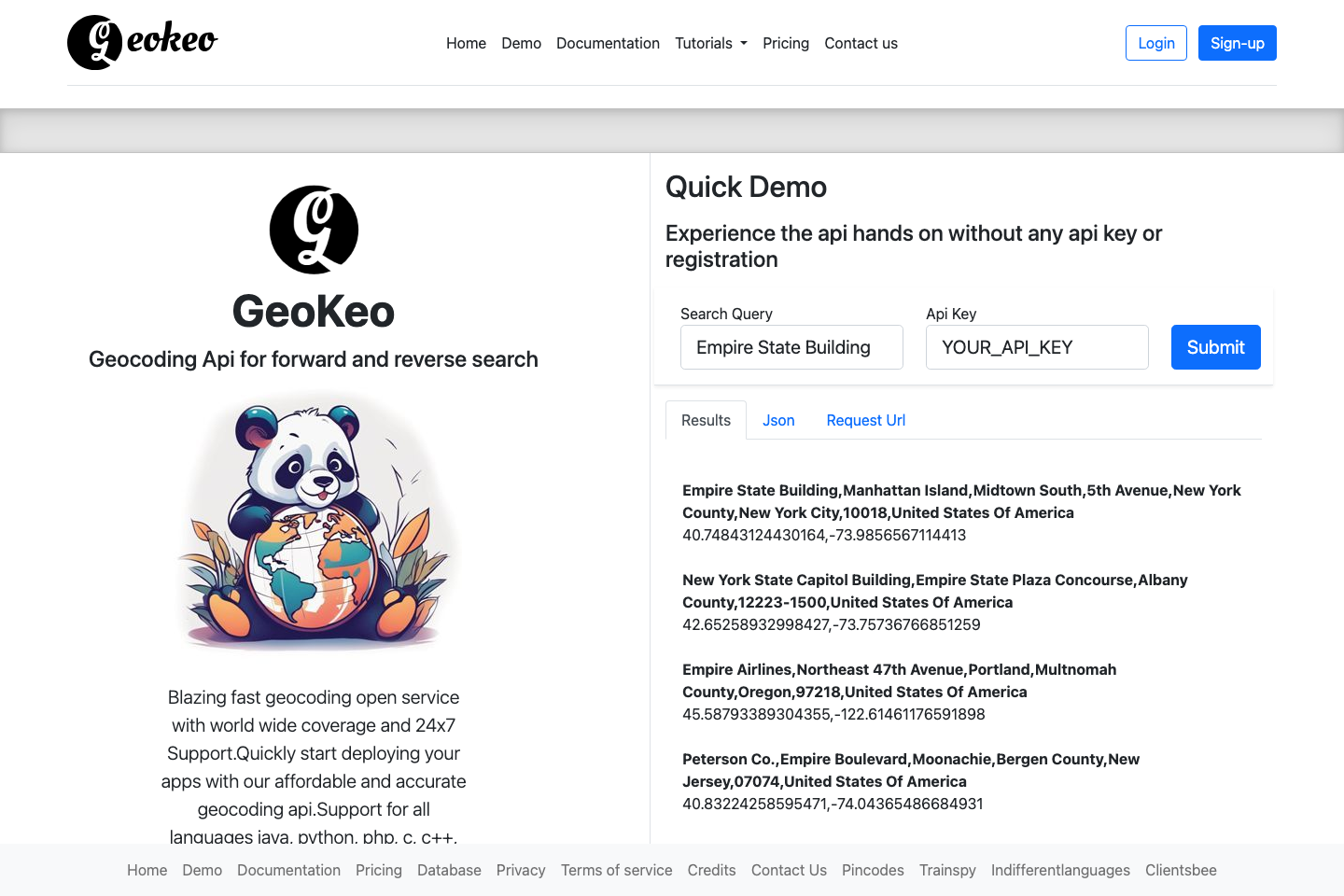Click Contact us in the navbar
This screenshot has height=896, width=1344.
click(861, 43)
